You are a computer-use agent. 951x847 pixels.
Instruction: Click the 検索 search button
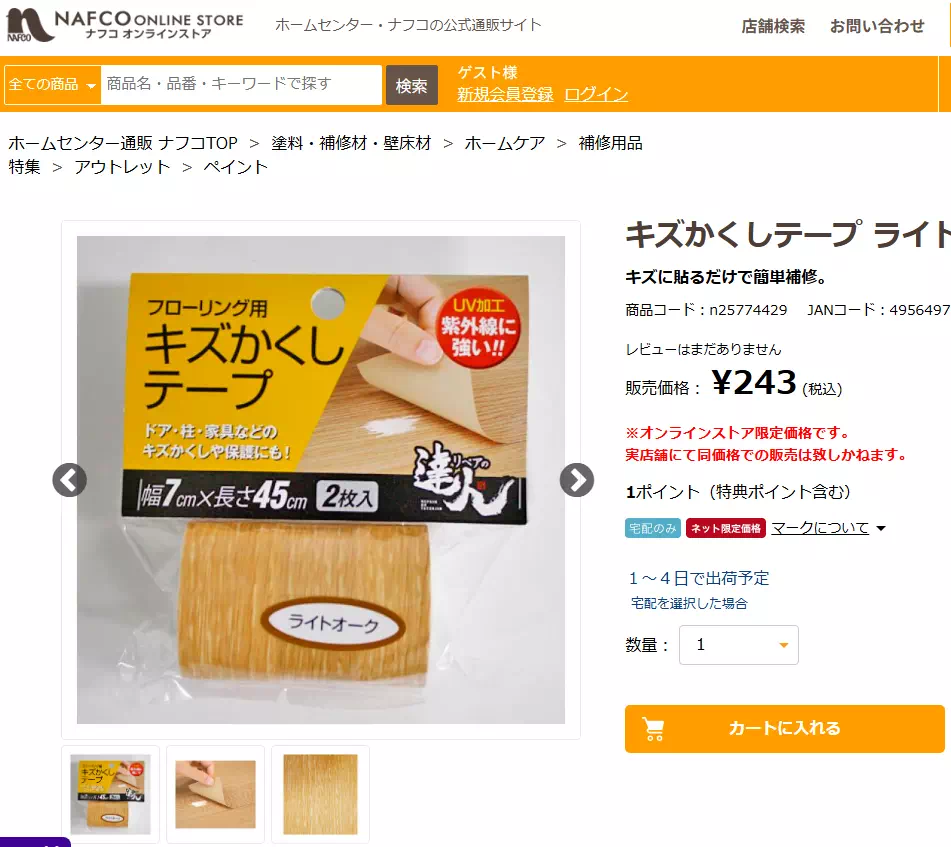pos(412,85)
